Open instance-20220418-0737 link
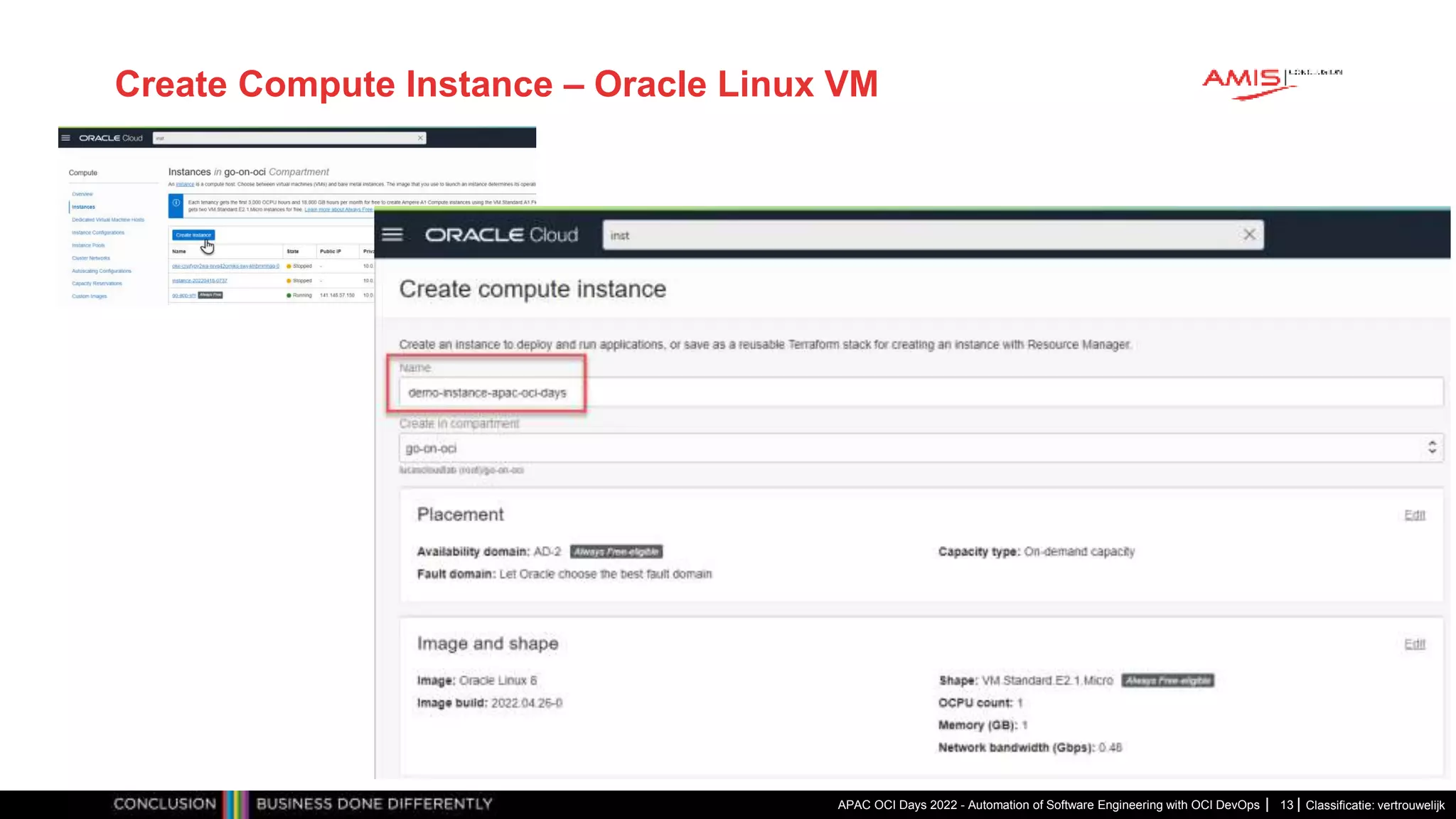This screenshot has width=1456, height=819. [x=200, y=281]
